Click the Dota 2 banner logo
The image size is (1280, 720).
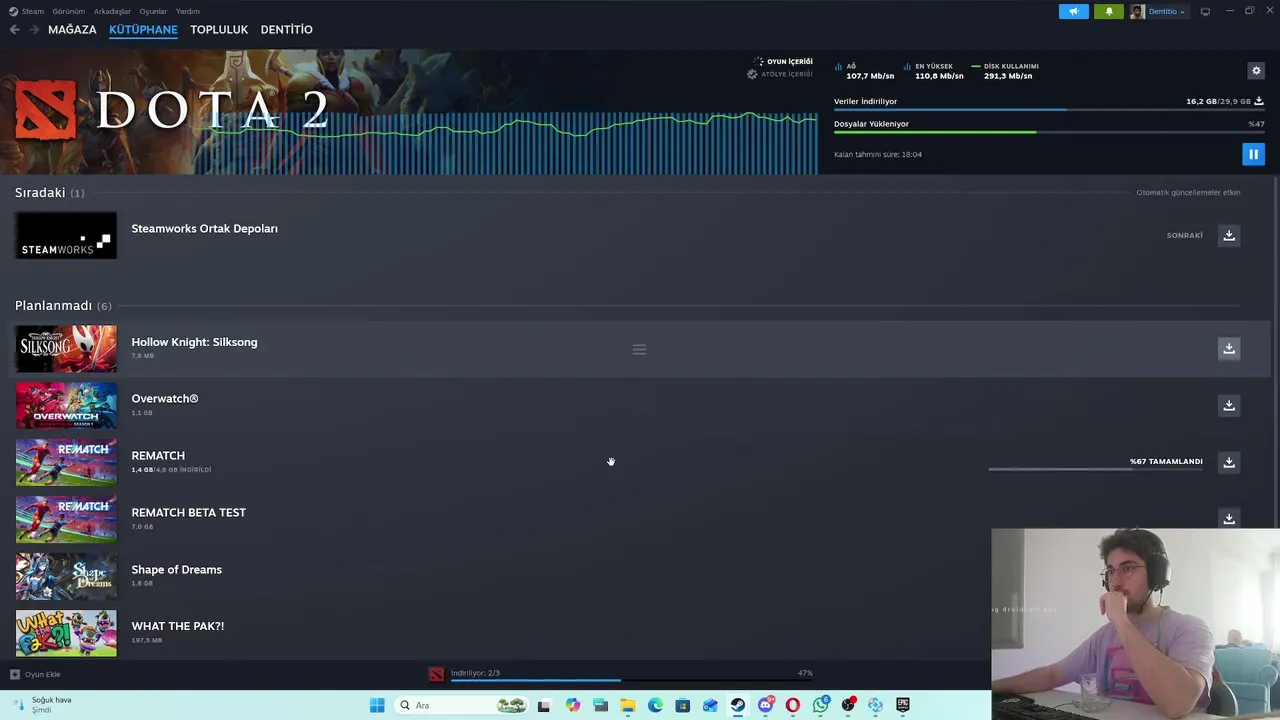[45, 110]
